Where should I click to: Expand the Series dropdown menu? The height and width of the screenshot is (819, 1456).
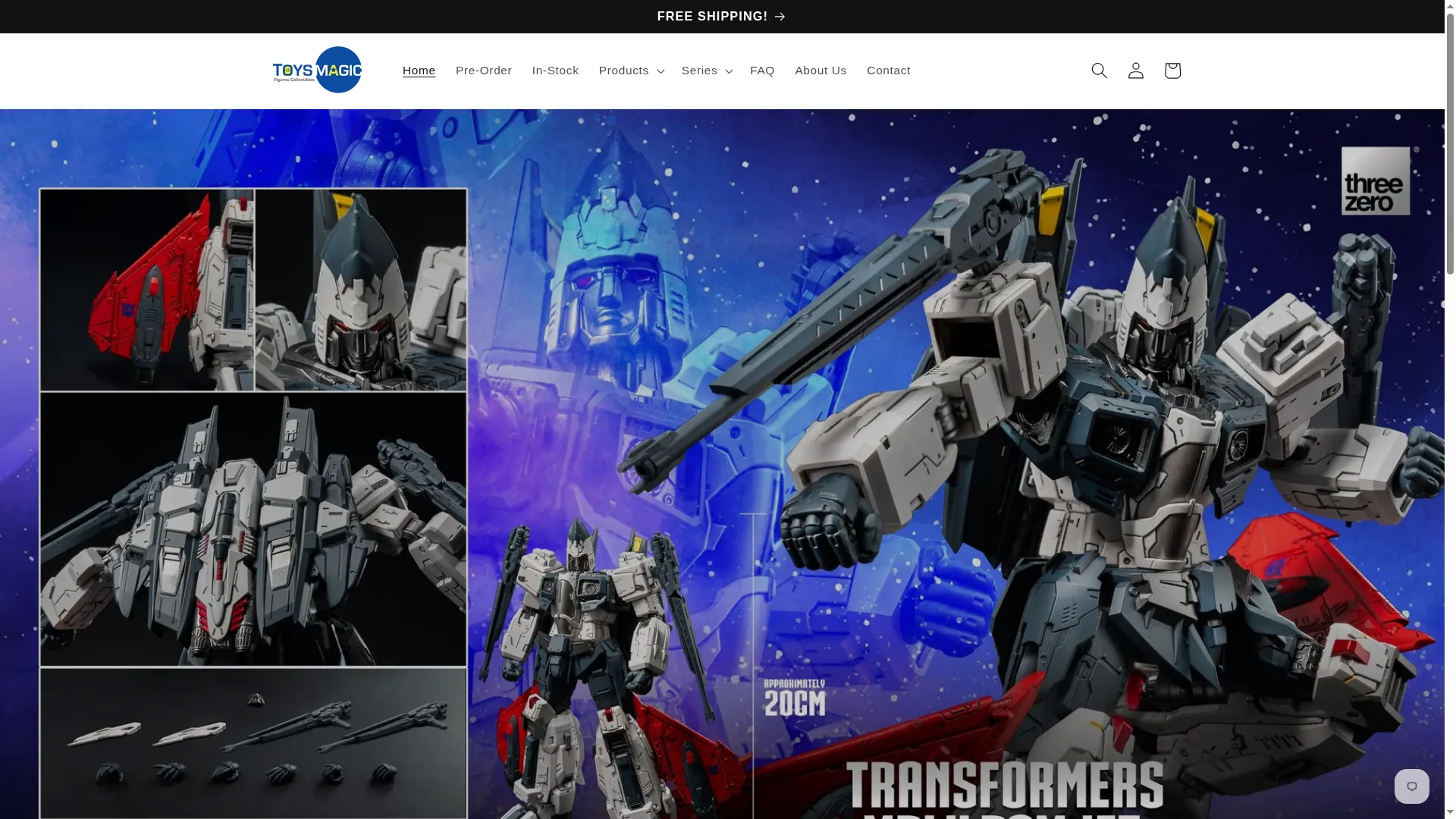point(707,71)
